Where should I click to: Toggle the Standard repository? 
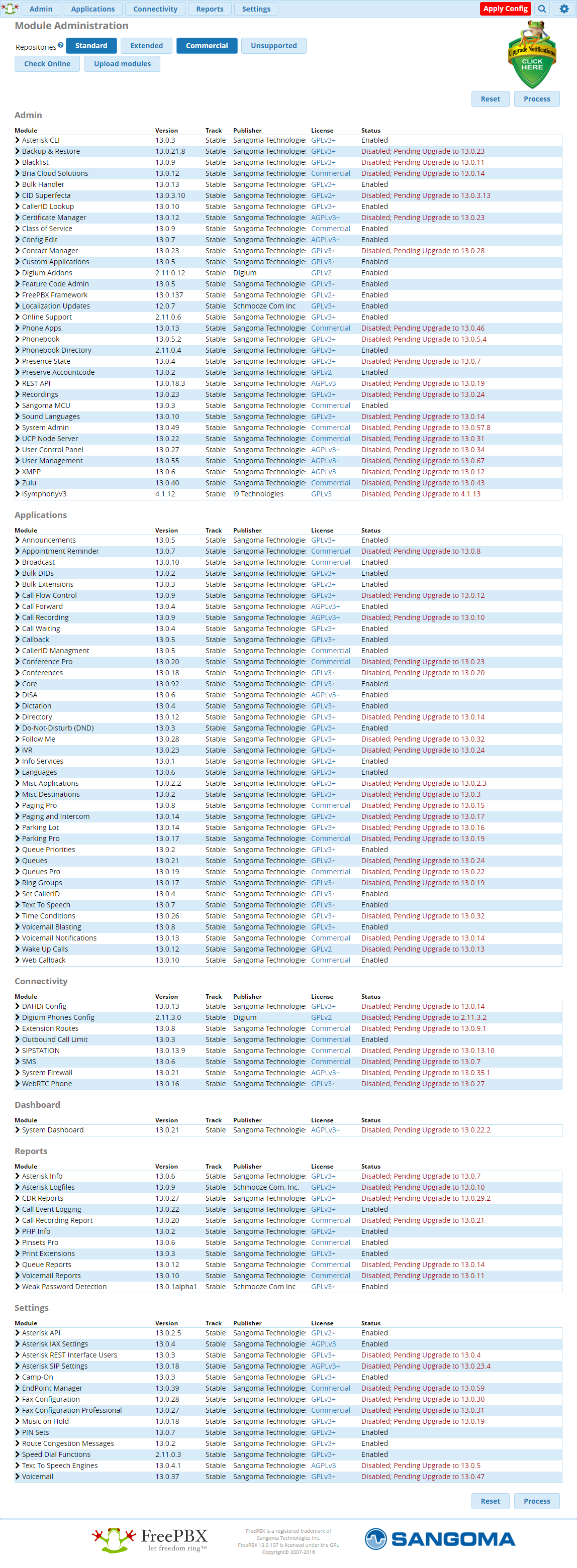[x=91, y=46]
